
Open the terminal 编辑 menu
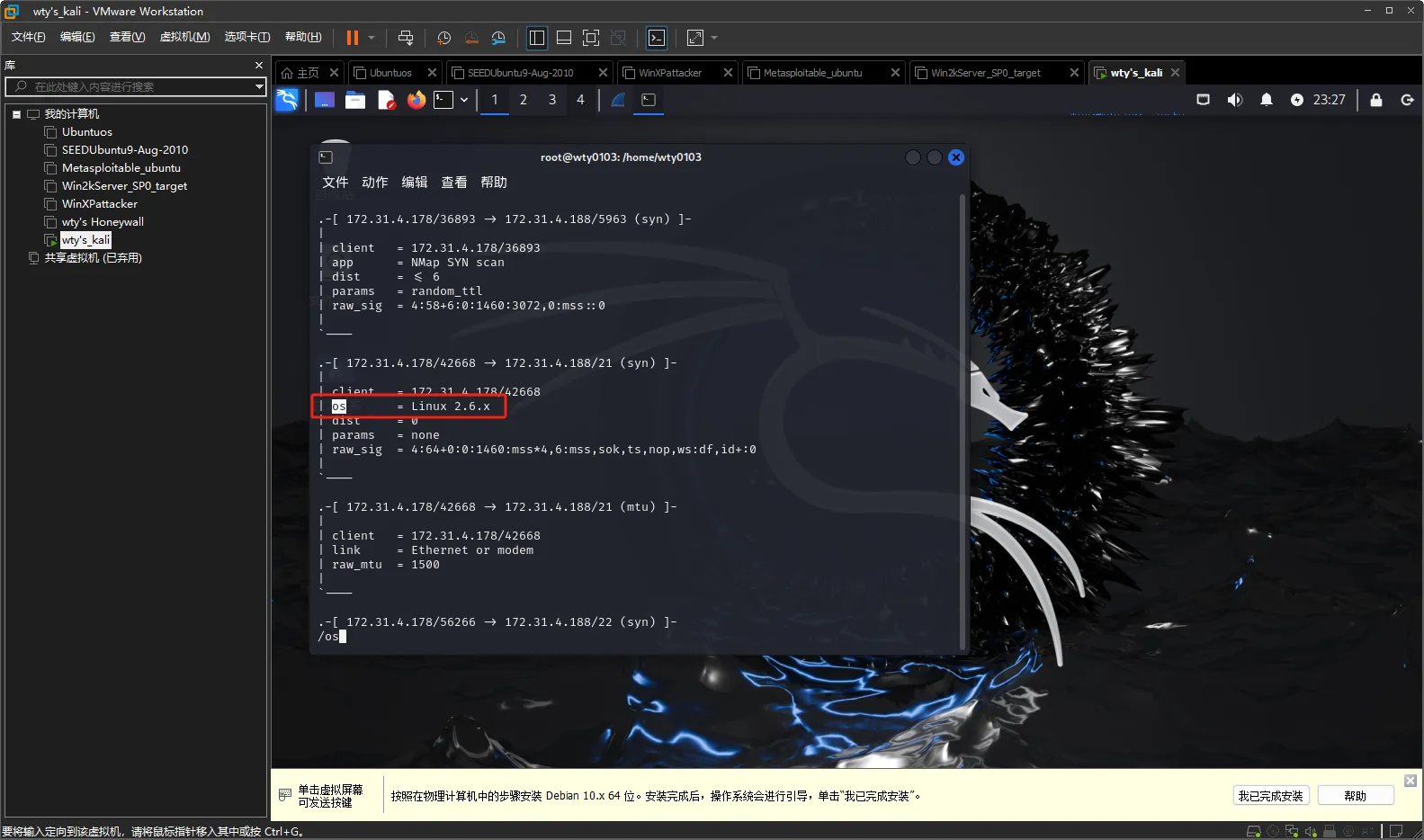415,182
